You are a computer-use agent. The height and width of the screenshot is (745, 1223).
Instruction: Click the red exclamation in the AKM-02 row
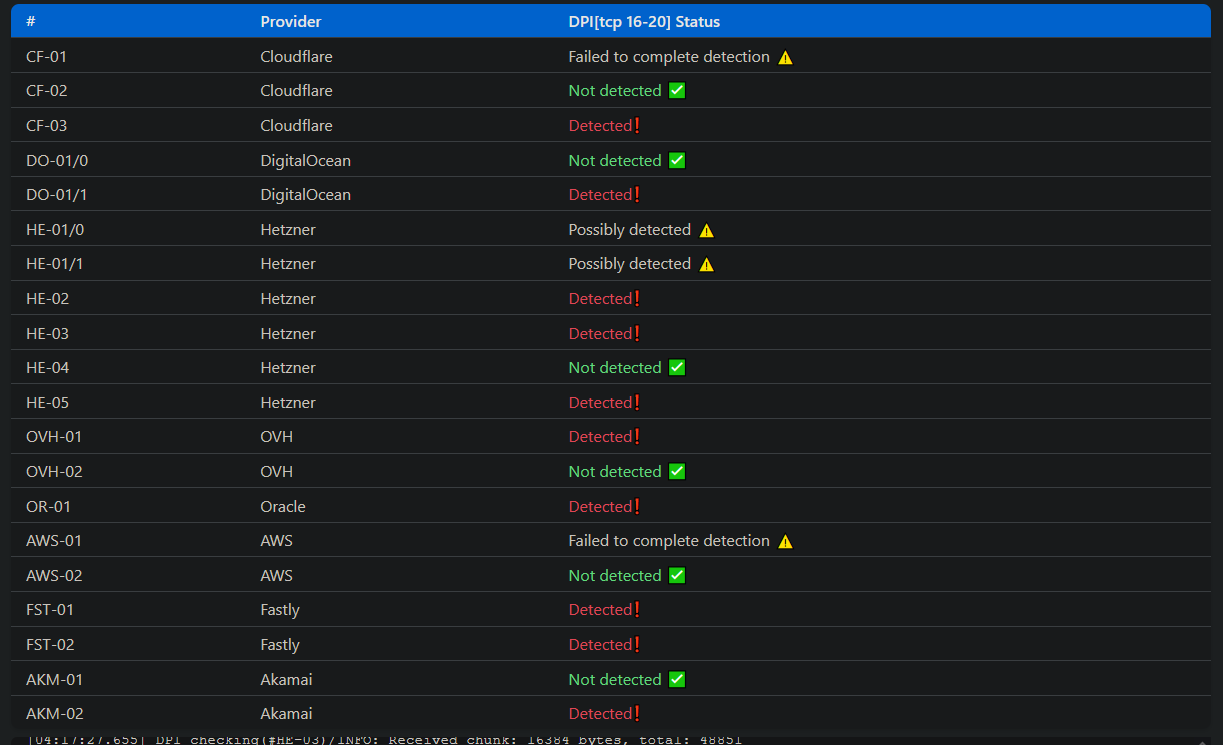[637, 714]
